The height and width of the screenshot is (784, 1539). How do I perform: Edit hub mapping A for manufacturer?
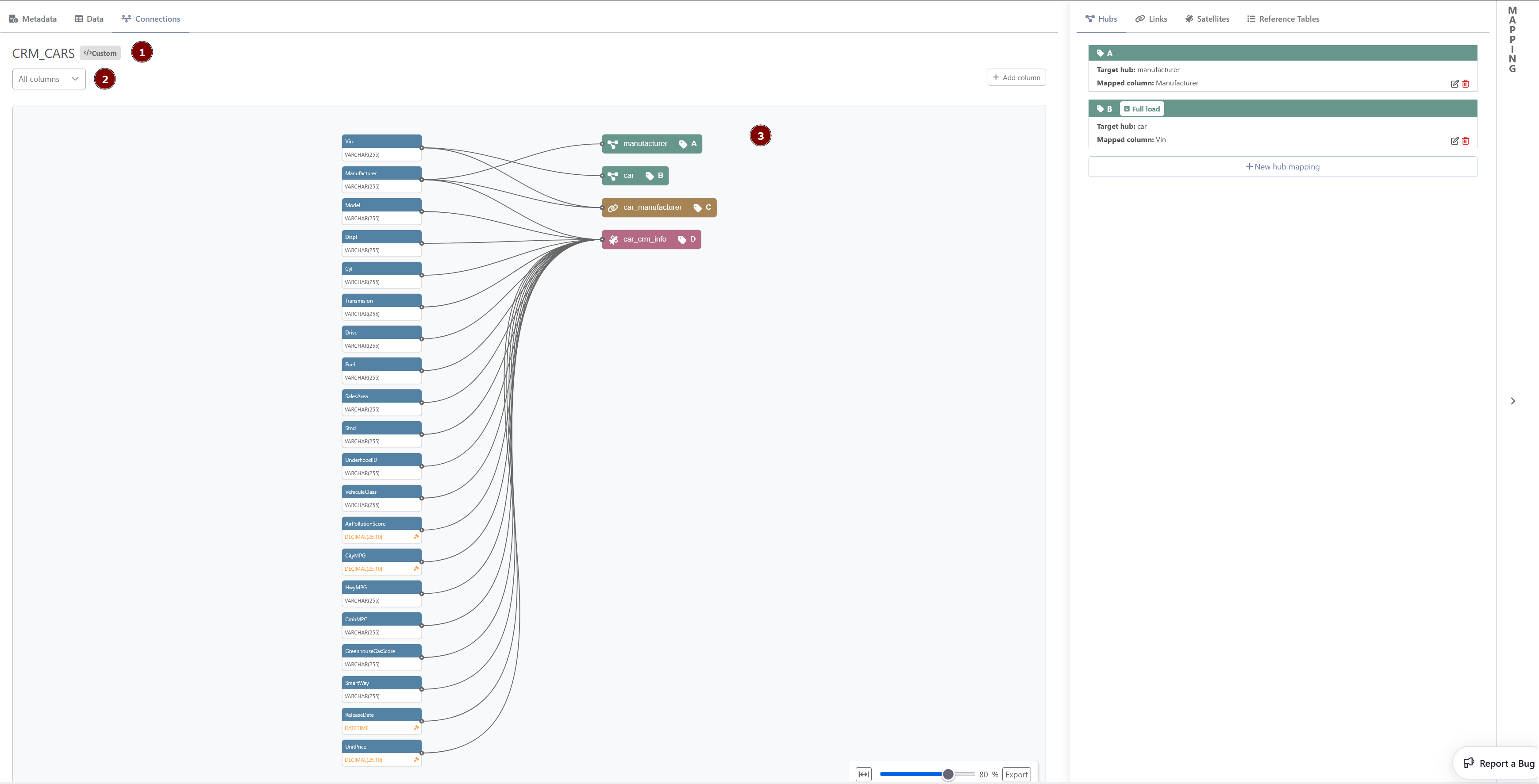(1454, 84)
